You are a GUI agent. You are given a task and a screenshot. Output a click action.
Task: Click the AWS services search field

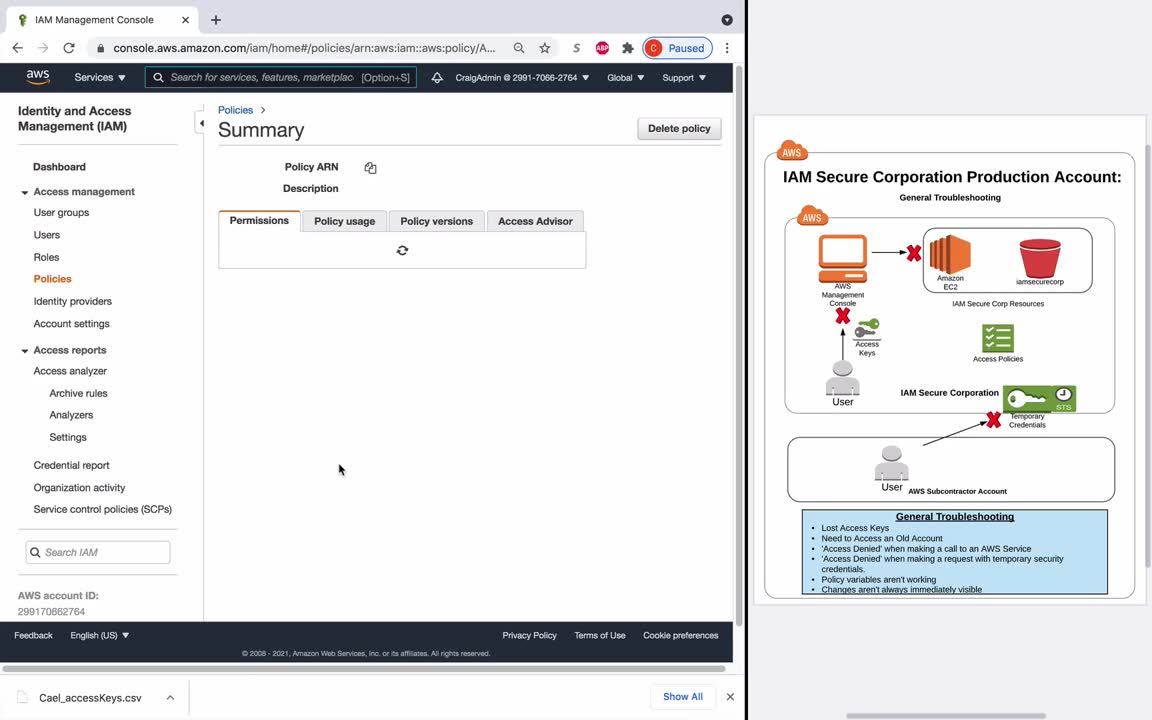pos(281,77)
